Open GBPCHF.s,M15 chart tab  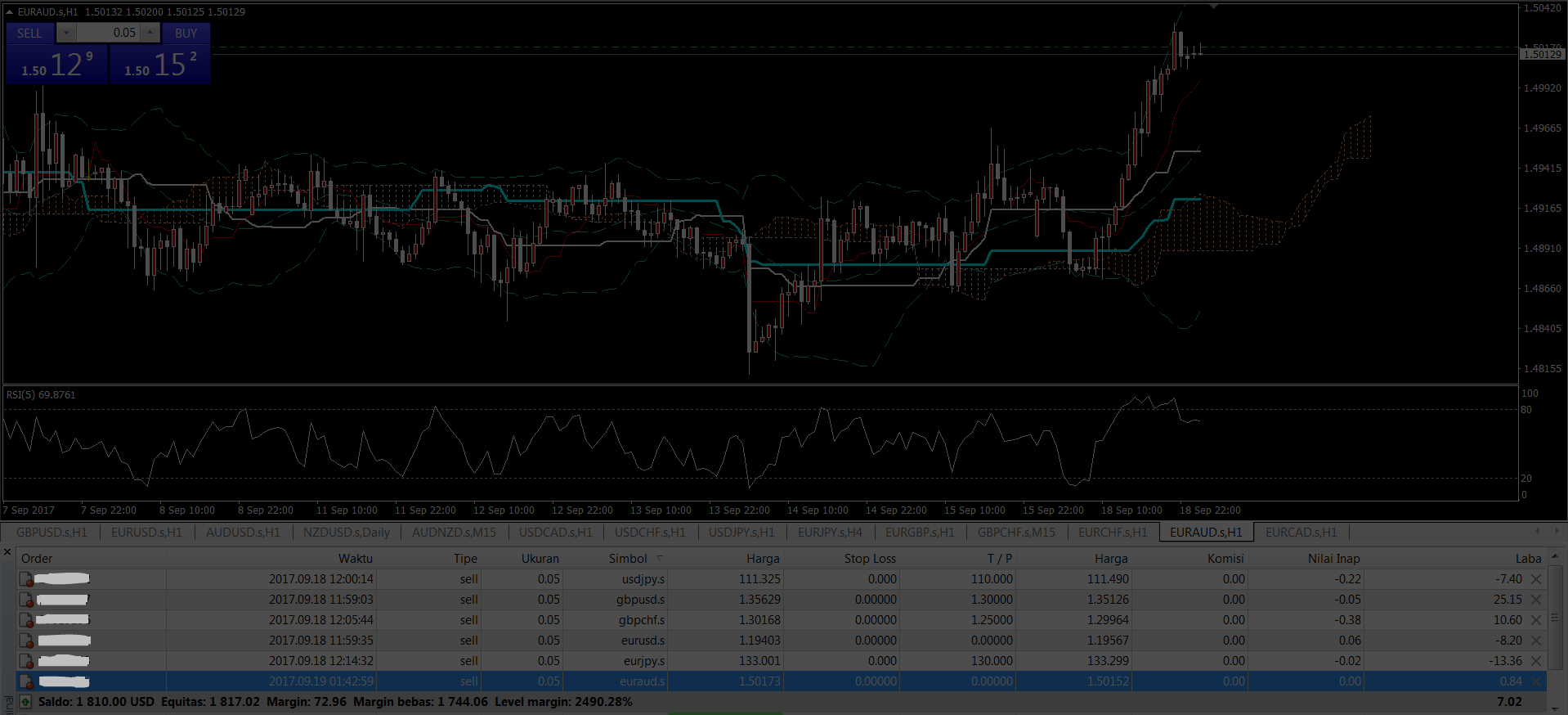click(1016, 533)
